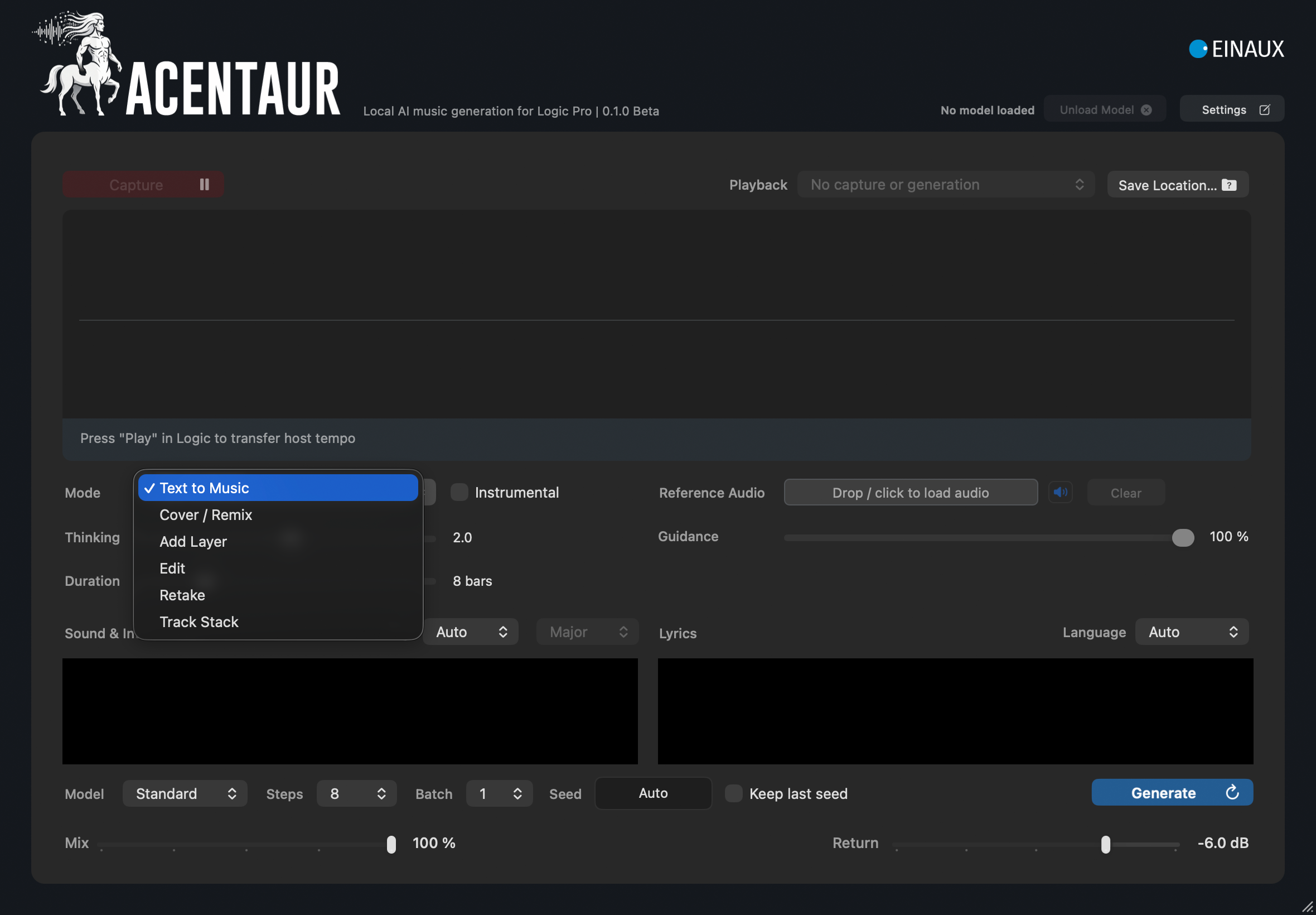Click the "No model loaded" status text
The image size is (1316, 915).
[987, 110]
